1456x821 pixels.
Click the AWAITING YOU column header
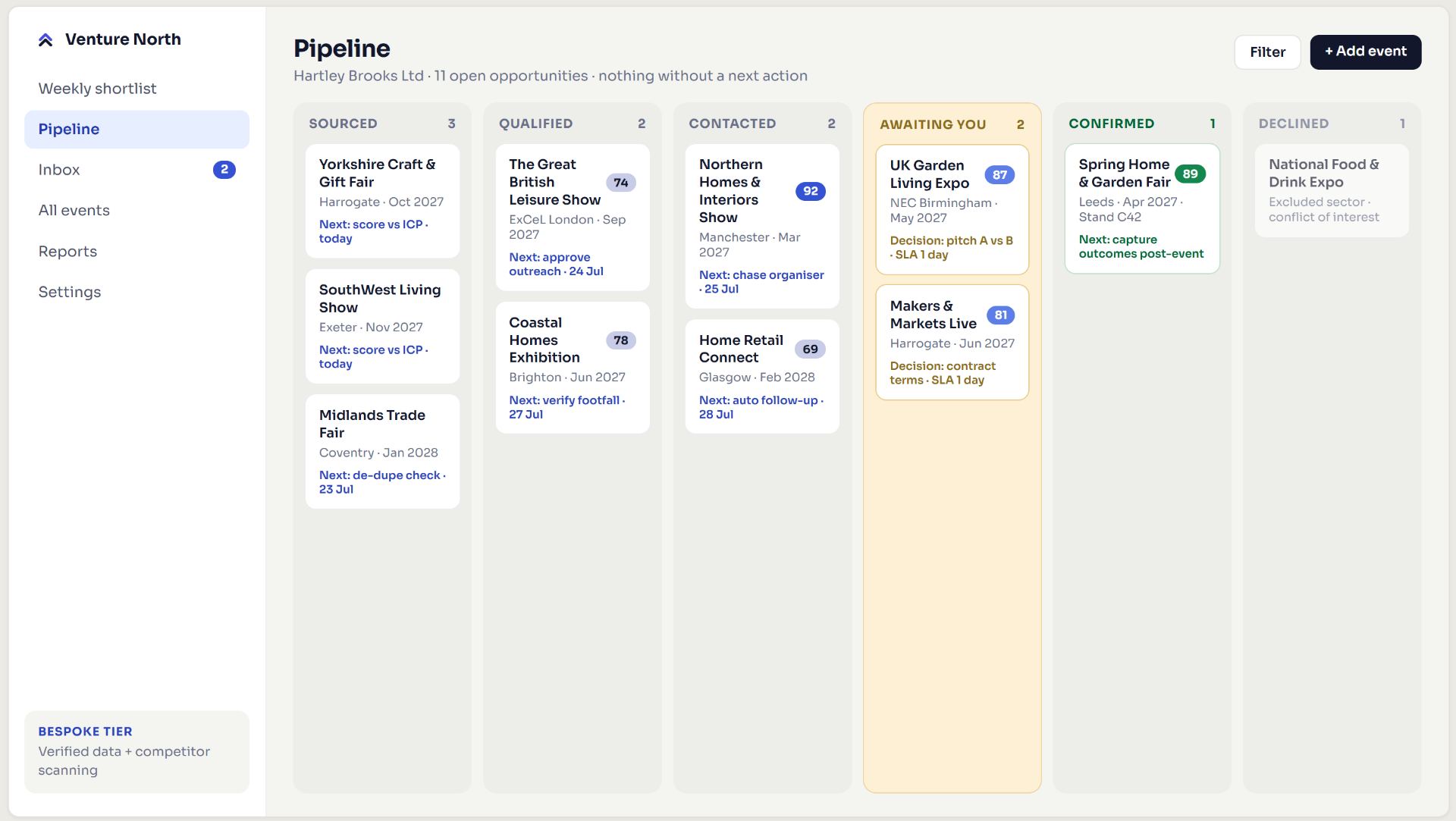(x=952, y=124)
